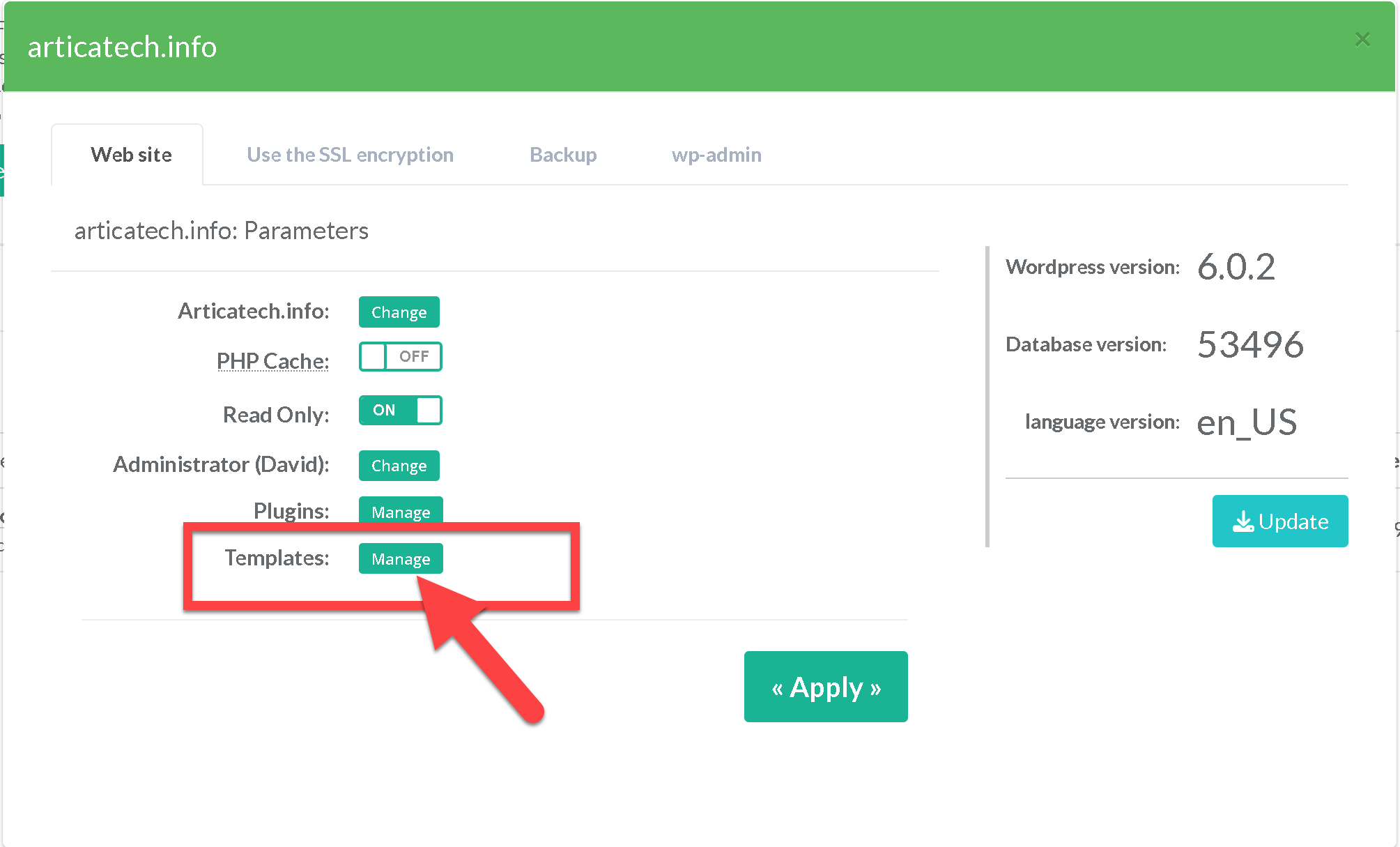
Task: Toggle the PHP Cache switch
Action: pyautogui.click(x=400, y=357)
